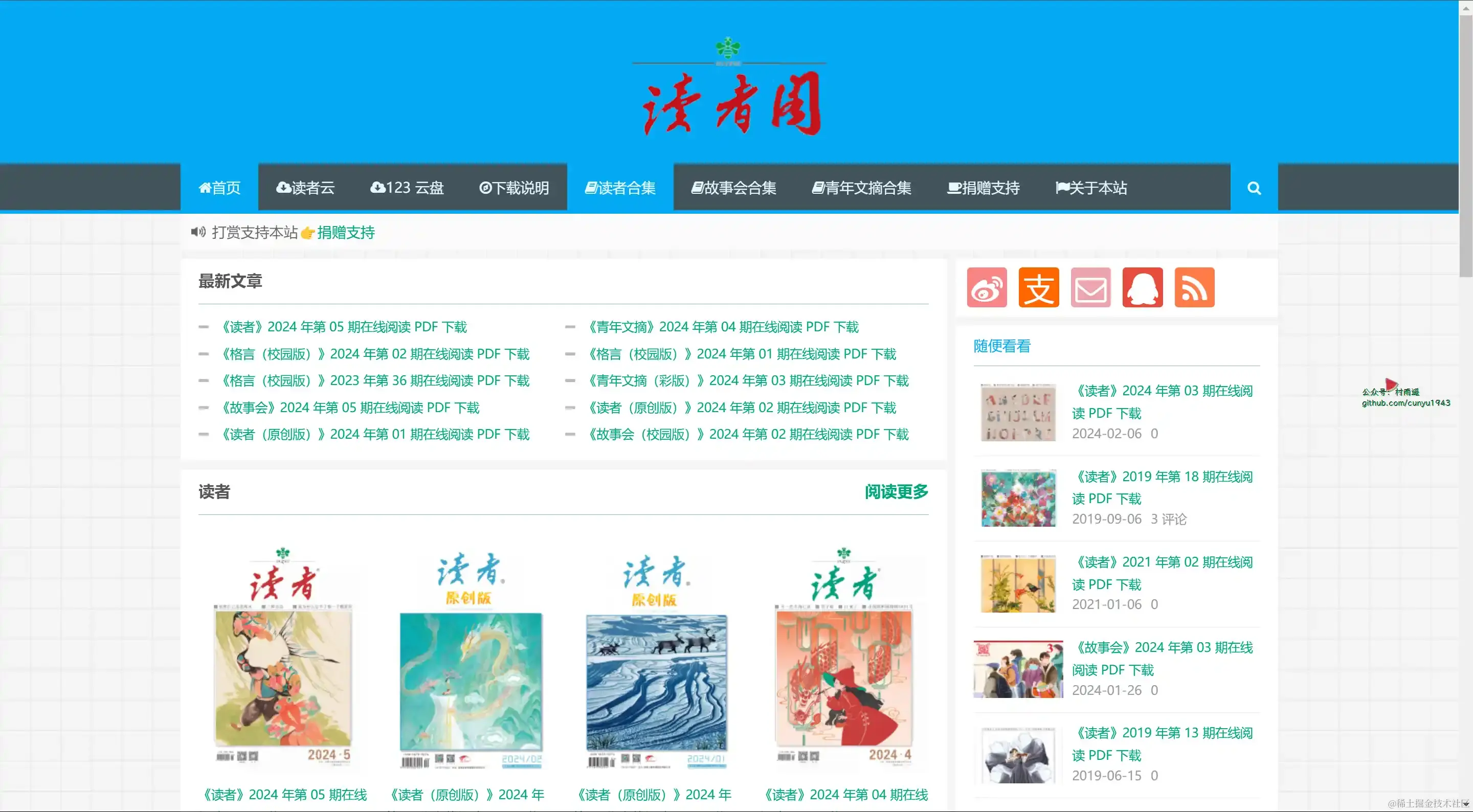The height and width of the screenshot is (812, 1473).
Task: Click 阅读更多 in the 读者 section
Action: pyautogui.click(x=896, y=492)
